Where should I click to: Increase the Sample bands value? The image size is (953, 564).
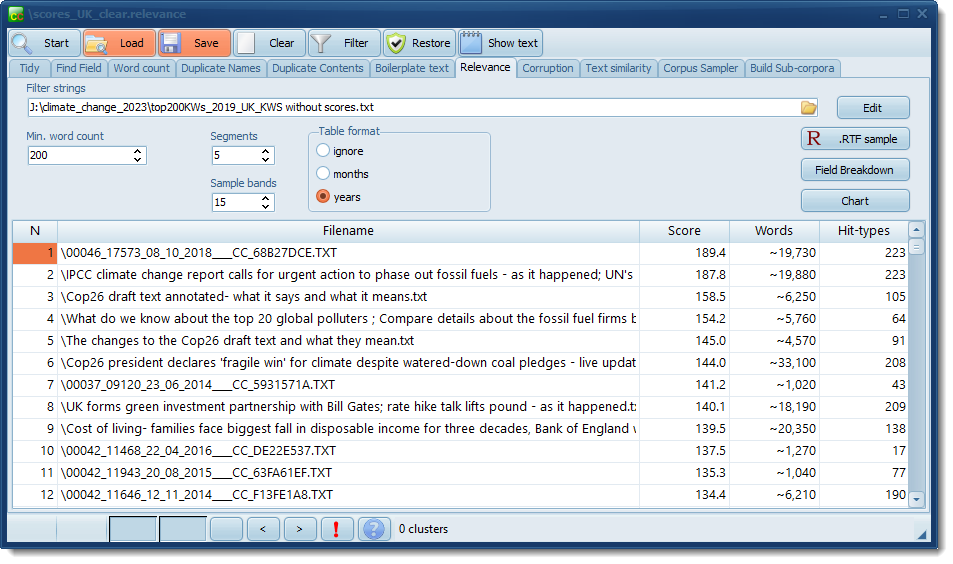266,198
